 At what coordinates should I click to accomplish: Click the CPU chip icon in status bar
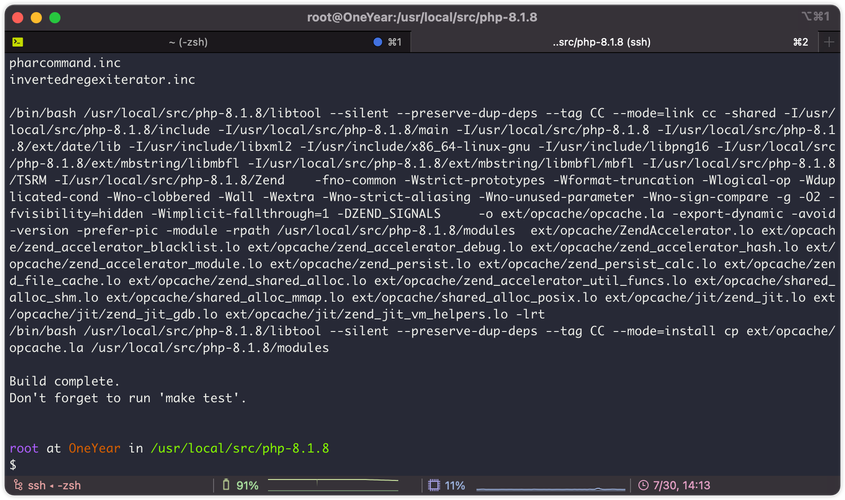pyautogui.click(x=434, y=485)
